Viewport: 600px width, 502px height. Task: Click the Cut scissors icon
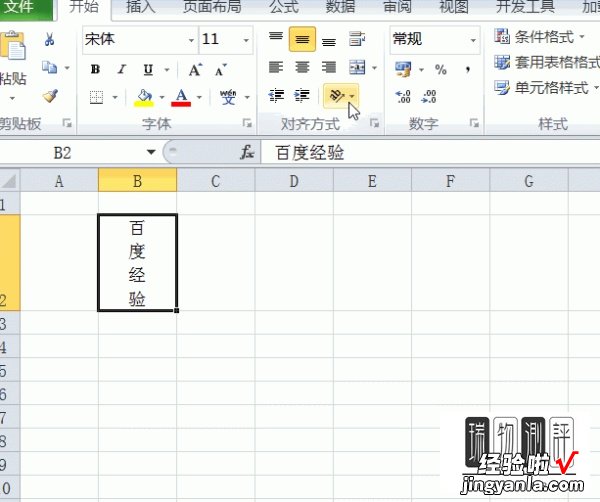[49, 39]
